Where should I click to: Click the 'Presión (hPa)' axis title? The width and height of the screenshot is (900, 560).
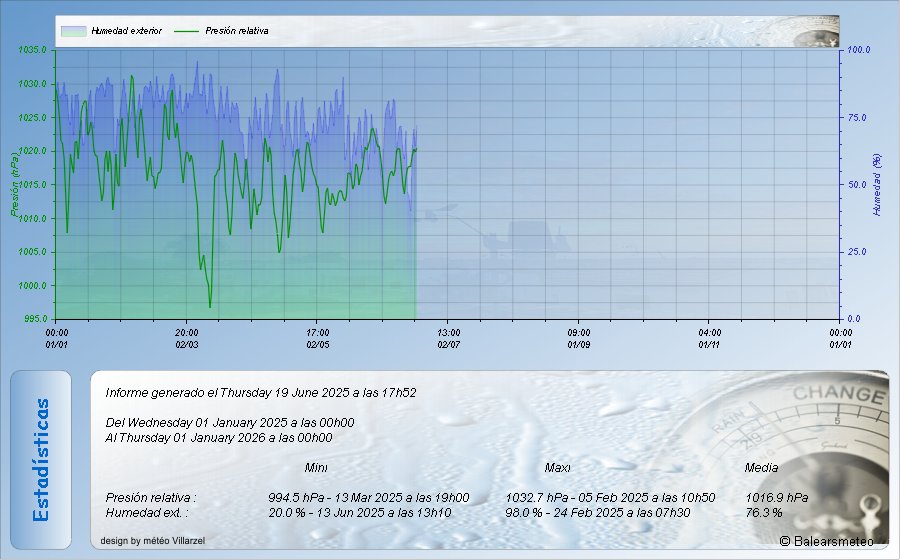point(14,185)
